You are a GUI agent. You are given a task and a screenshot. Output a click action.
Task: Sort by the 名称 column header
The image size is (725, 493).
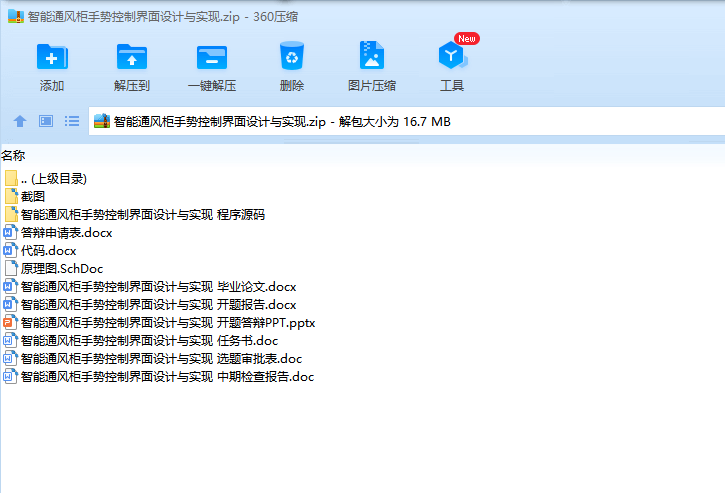pyautogui.click(x=13, y=156)
